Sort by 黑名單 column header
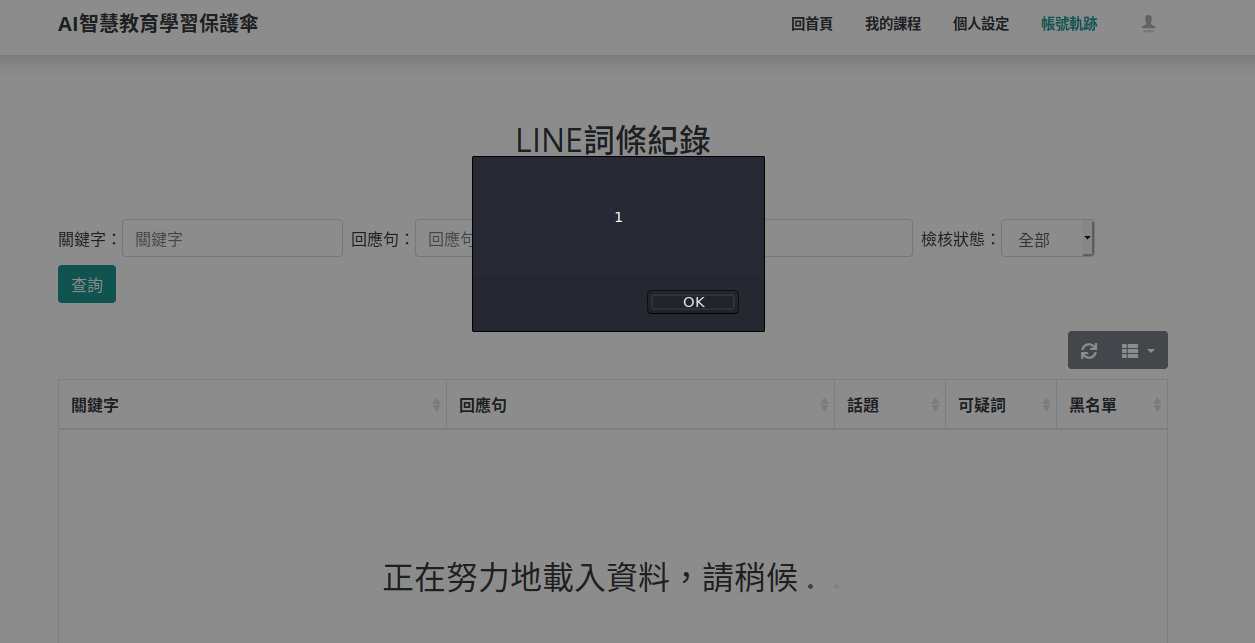This screenshot has height=643, width=1255. (x=1112, y=405)
